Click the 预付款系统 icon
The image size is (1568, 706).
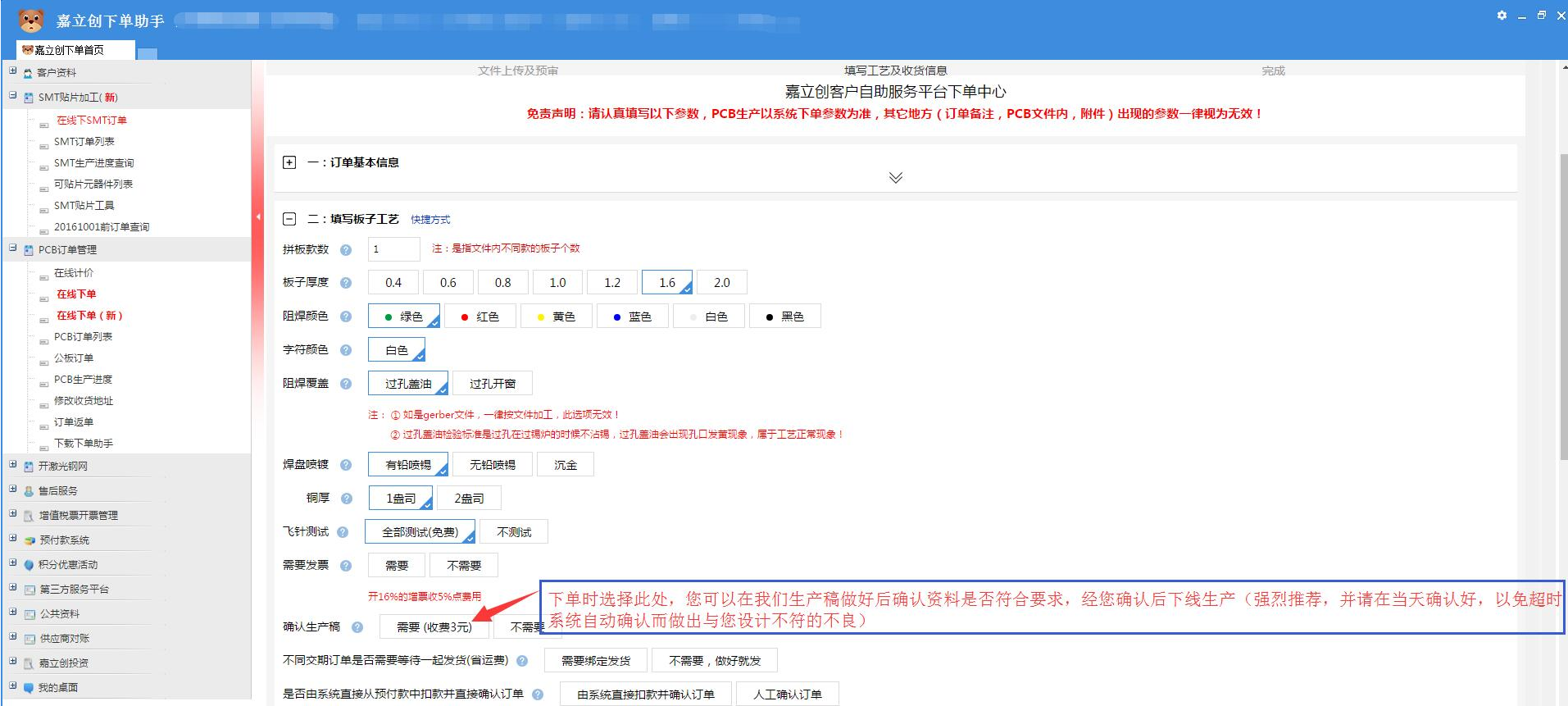[x=30, y=540]
